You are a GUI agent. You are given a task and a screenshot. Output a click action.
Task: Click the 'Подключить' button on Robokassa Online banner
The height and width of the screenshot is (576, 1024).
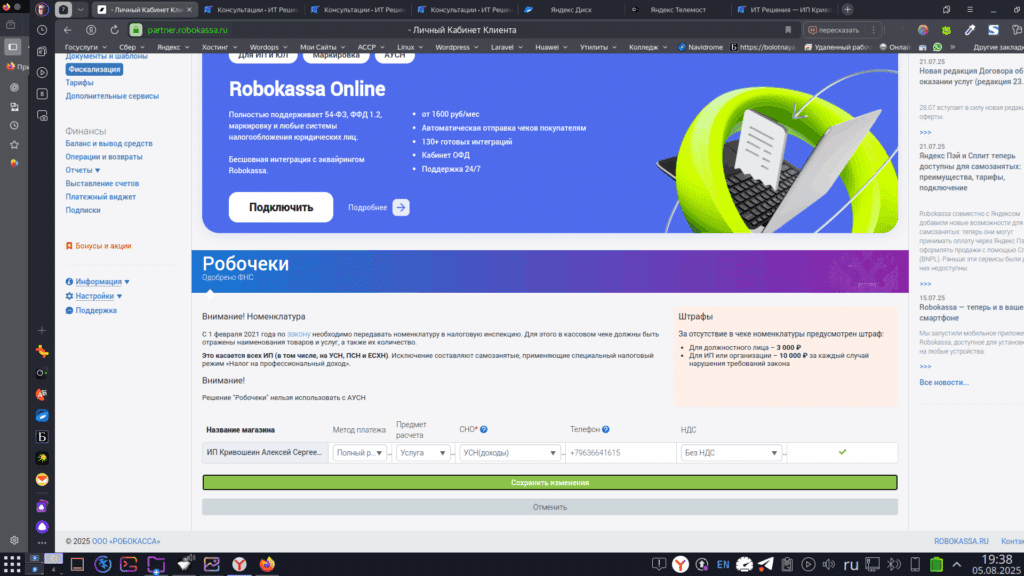click(x=281, y=207)
